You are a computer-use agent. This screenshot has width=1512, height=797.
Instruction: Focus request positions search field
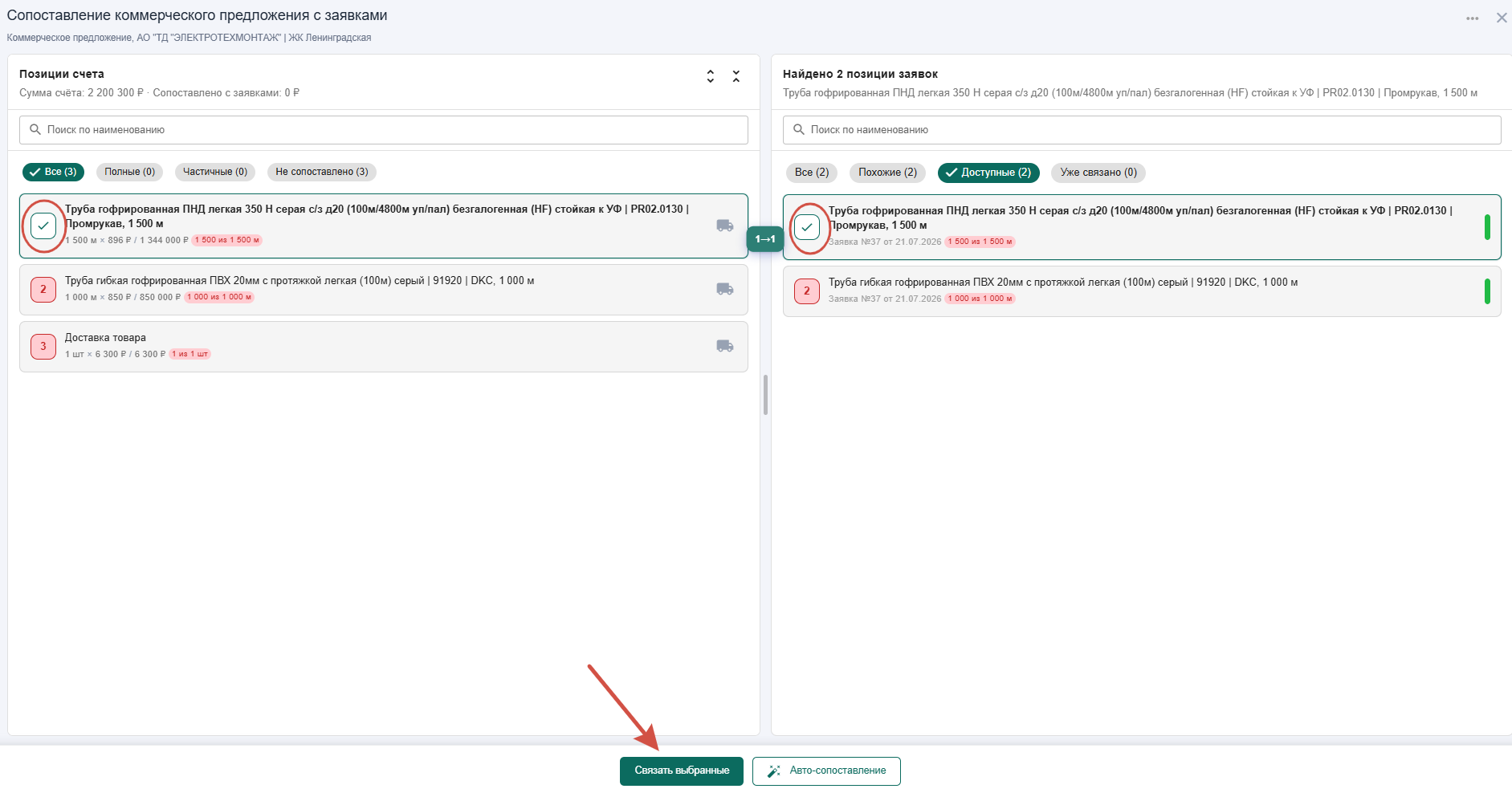click(x=1142, y=130)
